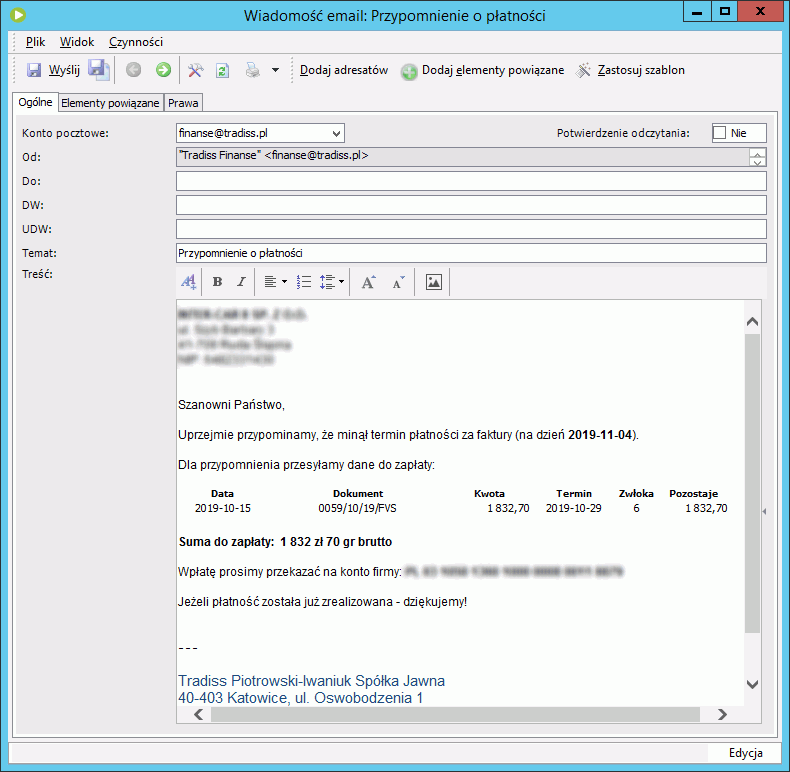Click the Do recipient input field
Image resolution: width=790 pixels, height=772 pixels.
471,181
